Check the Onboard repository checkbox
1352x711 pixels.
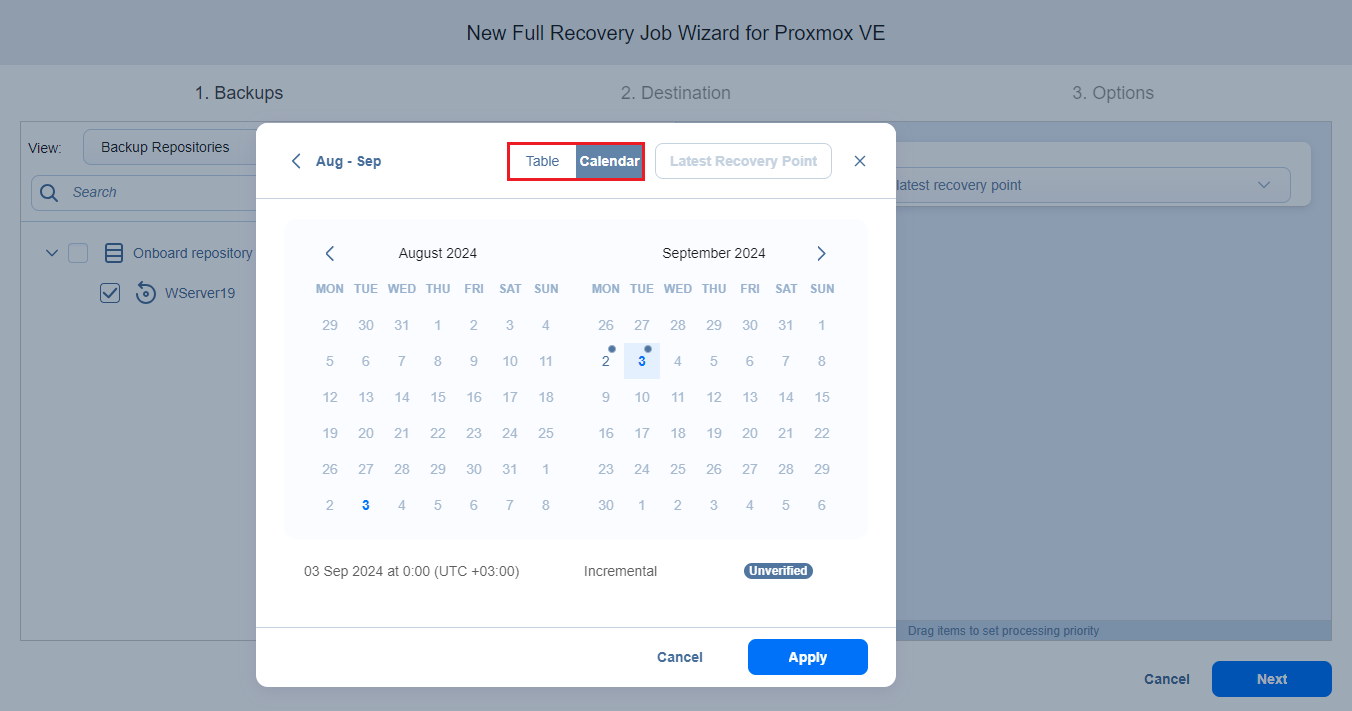[x=78, y=253]
